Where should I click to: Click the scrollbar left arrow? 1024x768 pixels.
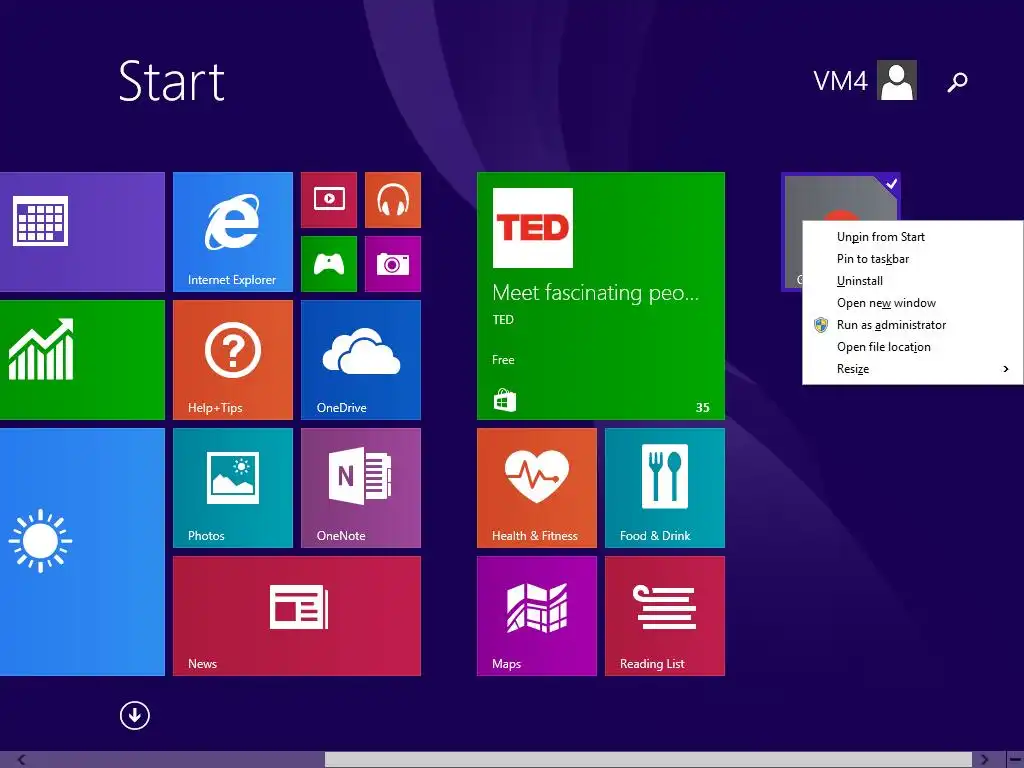[22, 760]
